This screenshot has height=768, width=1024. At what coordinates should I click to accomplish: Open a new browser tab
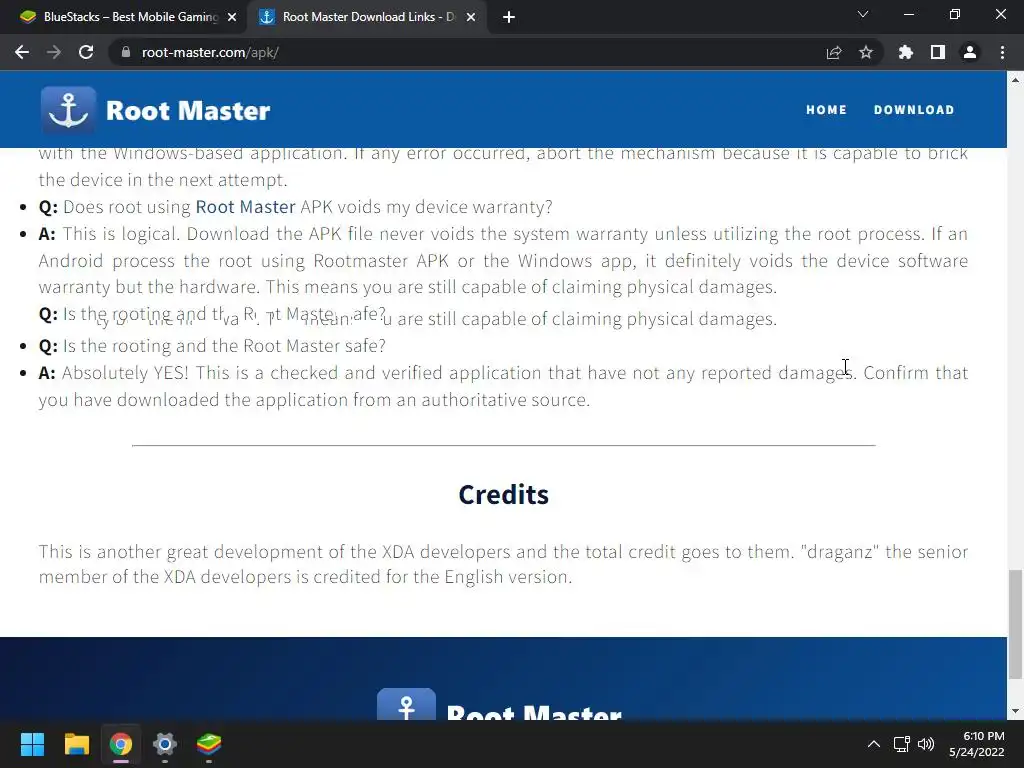509,17
